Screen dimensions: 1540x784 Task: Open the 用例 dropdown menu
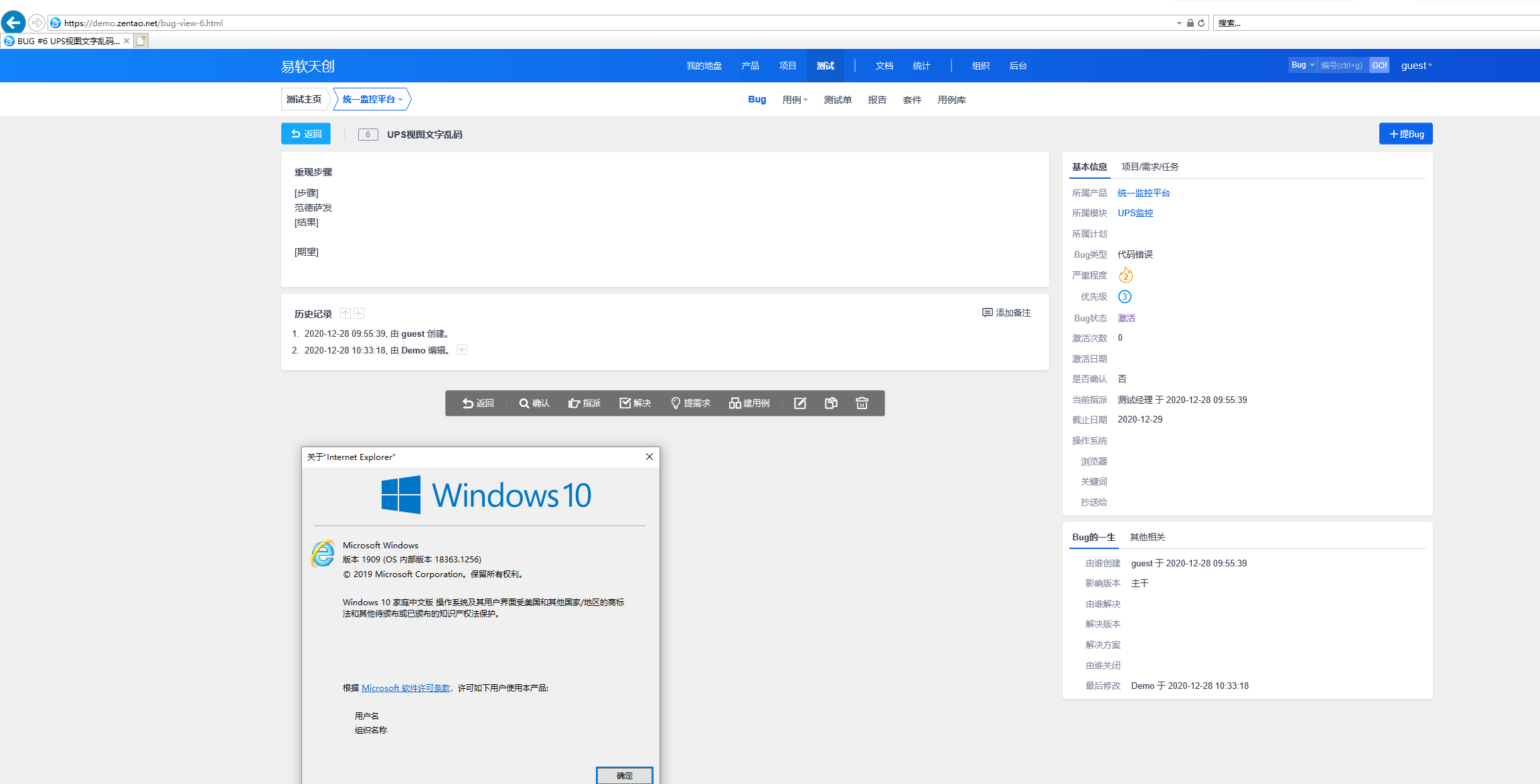[x=795, y=100]
